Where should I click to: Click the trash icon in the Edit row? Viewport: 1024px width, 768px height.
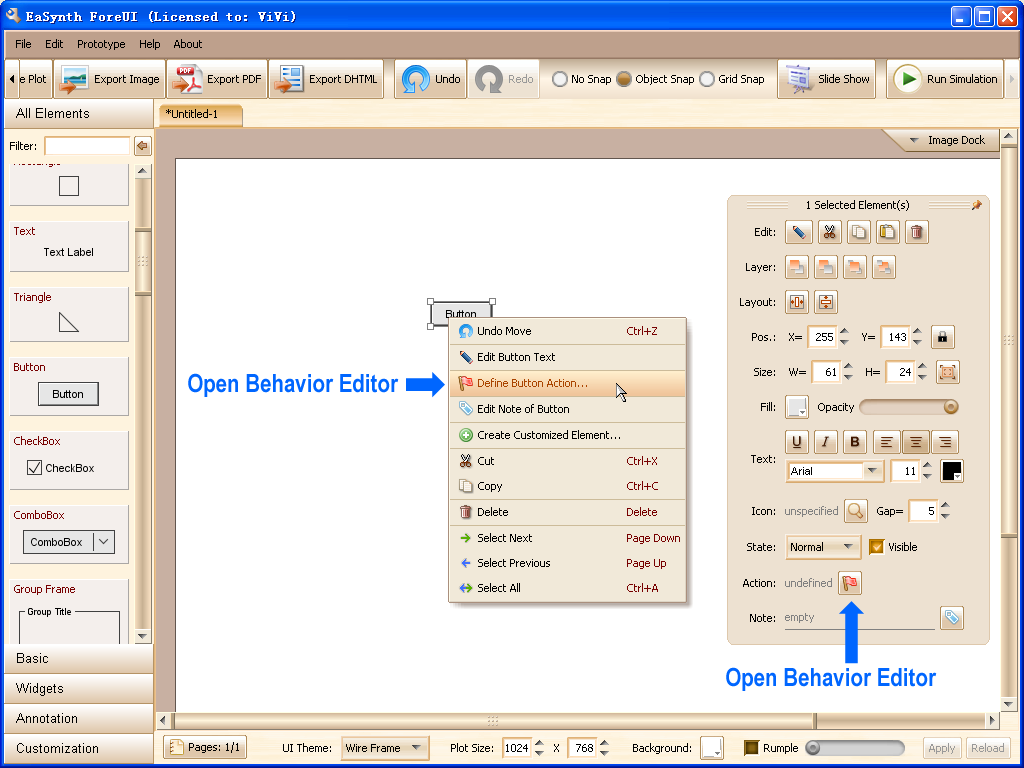tap(916, 232)
